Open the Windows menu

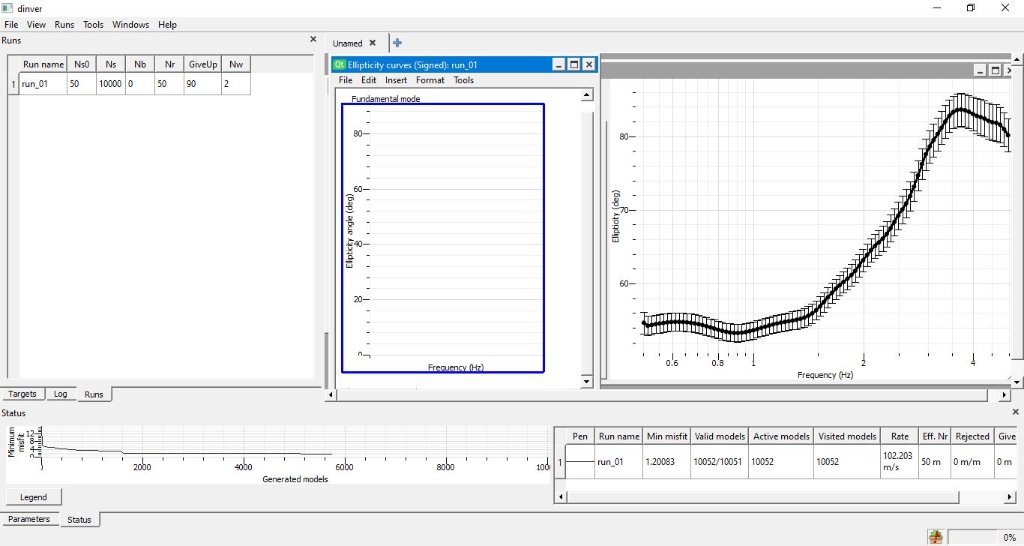click(130, 24)
